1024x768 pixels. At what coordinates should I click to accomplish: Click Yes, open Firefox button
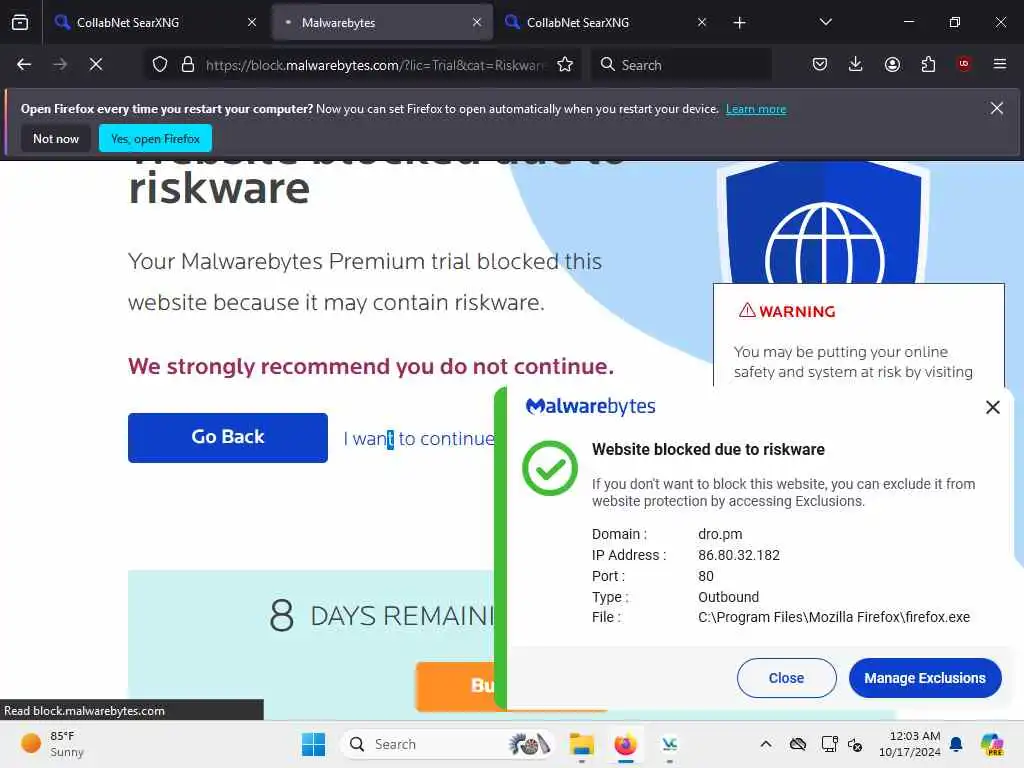point(155,138)
